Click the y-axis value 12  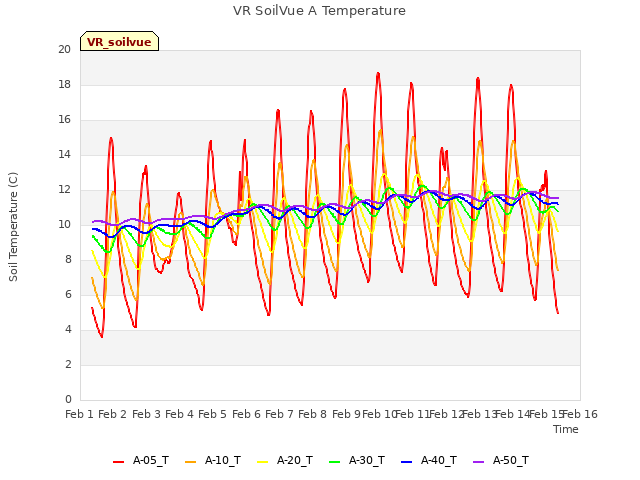click(64, 189)
